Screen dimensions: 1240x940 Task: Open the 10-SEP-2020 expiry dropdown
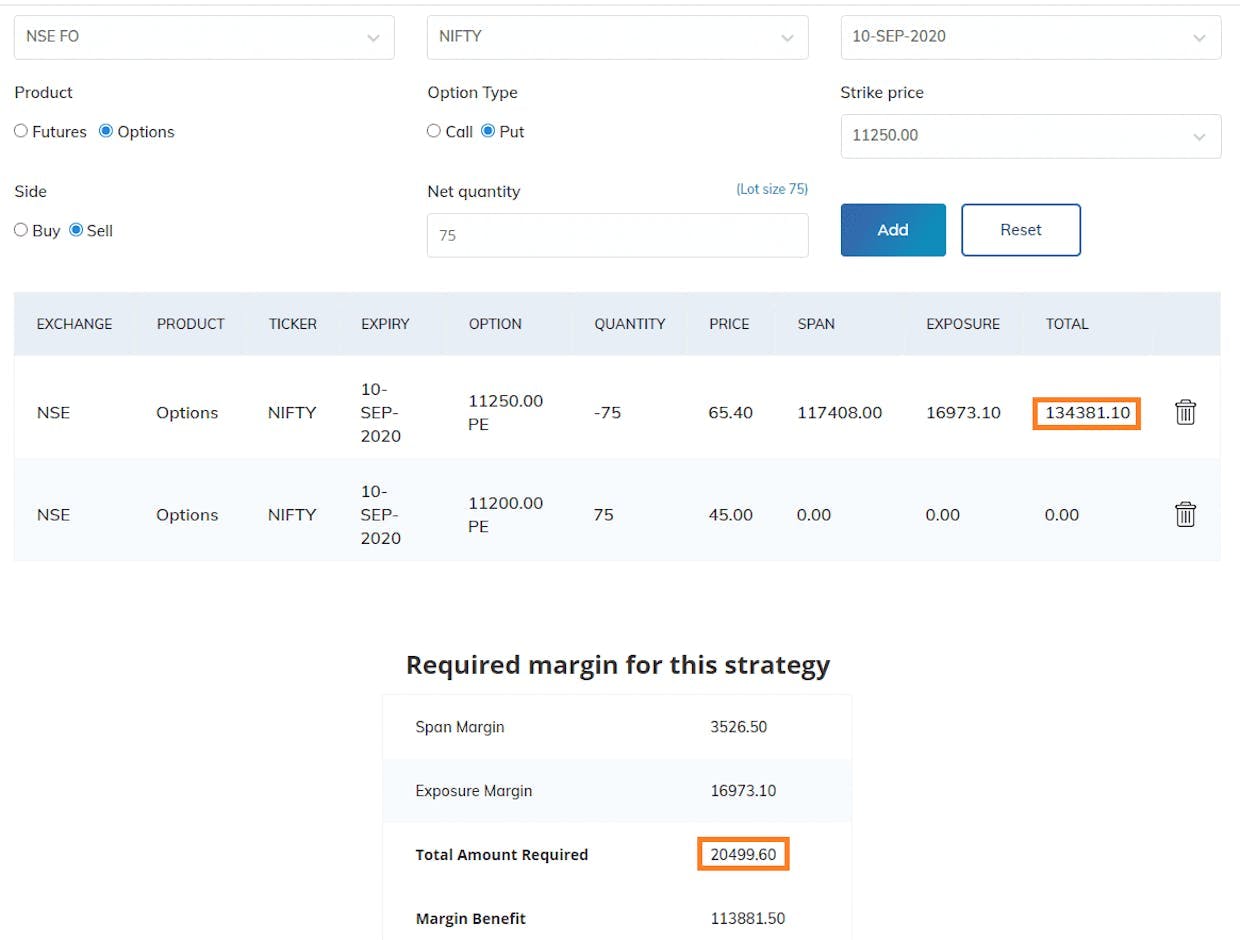click(1030, 37)
